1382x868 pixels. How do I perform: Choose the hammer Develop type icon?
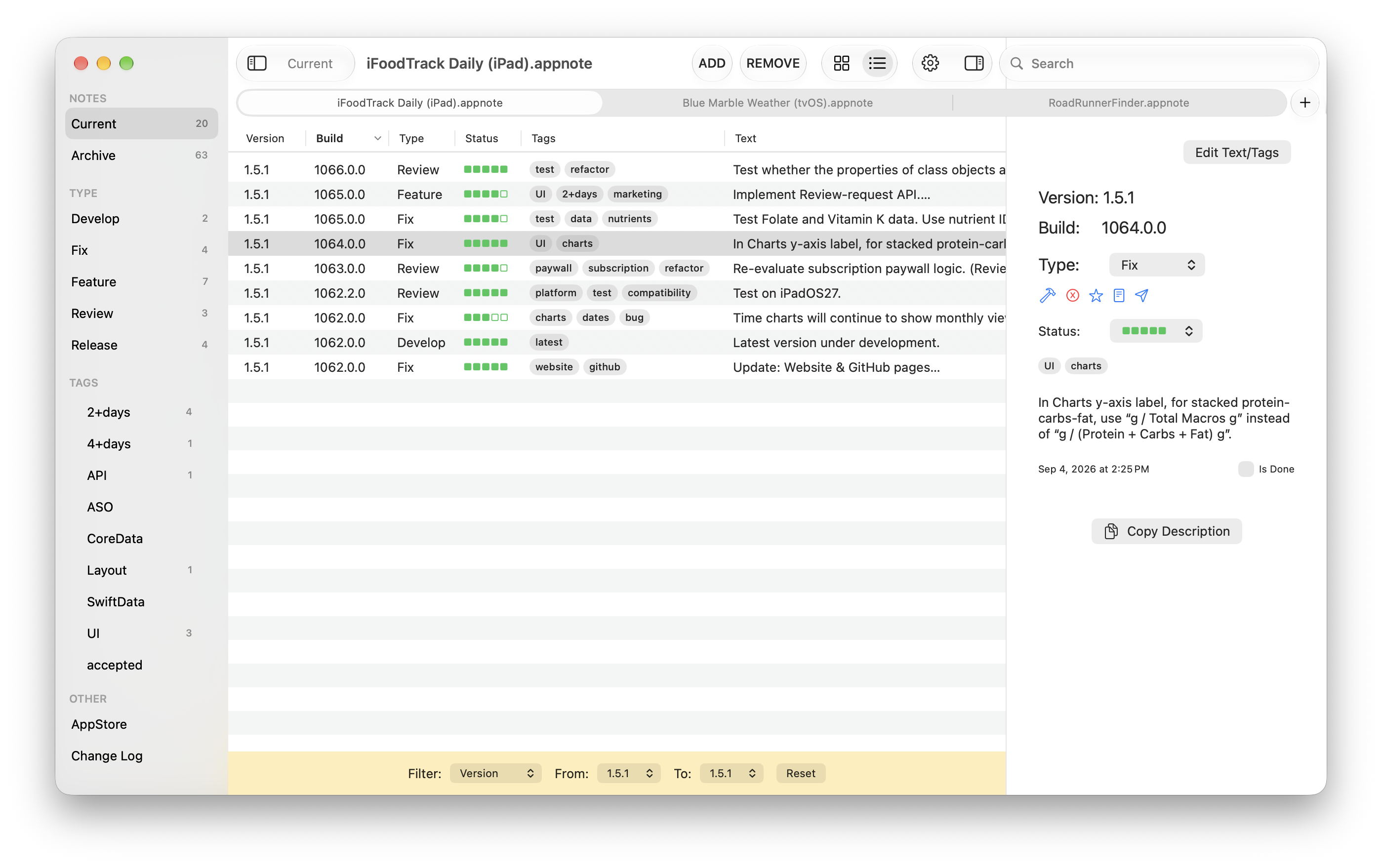(1048, 295)
